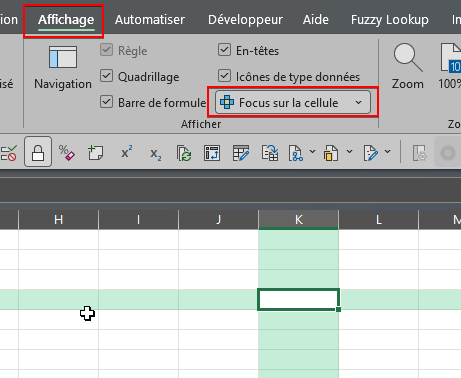The height and width of the screenshot is (378, 461).
Task: Toggle the padlock cell lock icon
Action: click(38, 152)
